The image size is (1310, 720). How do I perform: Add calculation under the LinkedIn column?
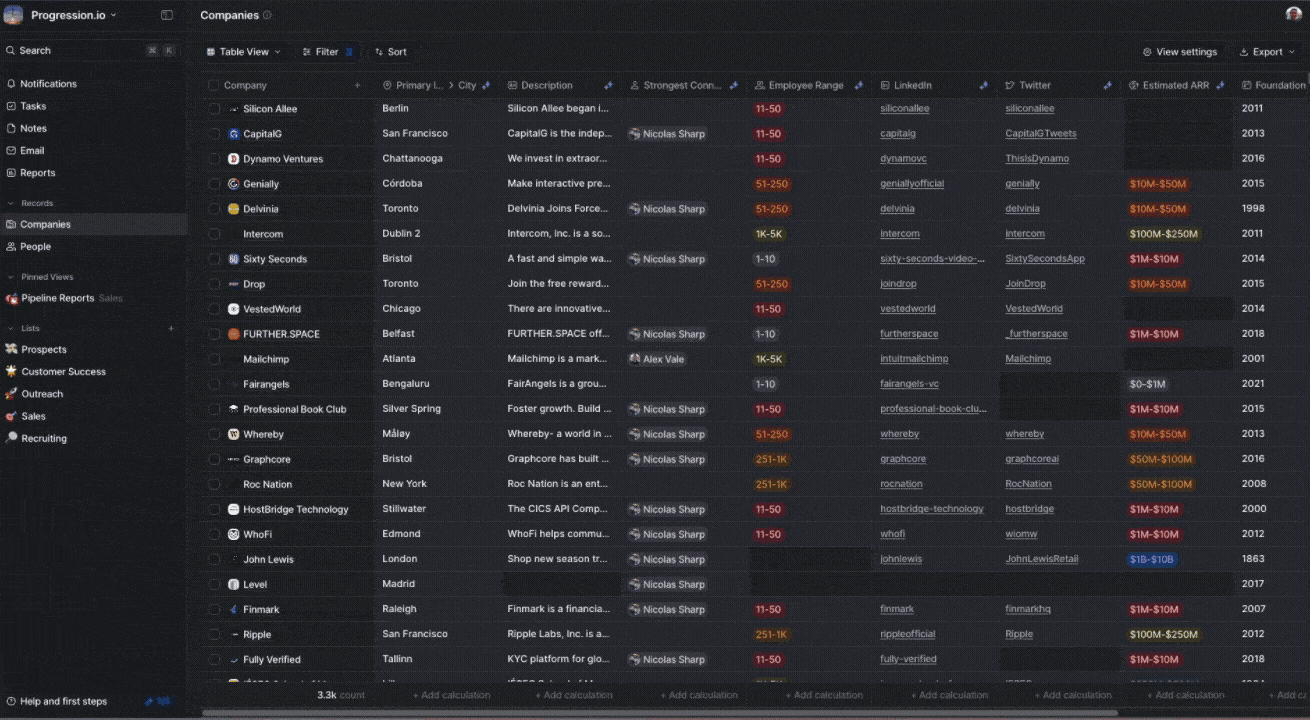948,695
